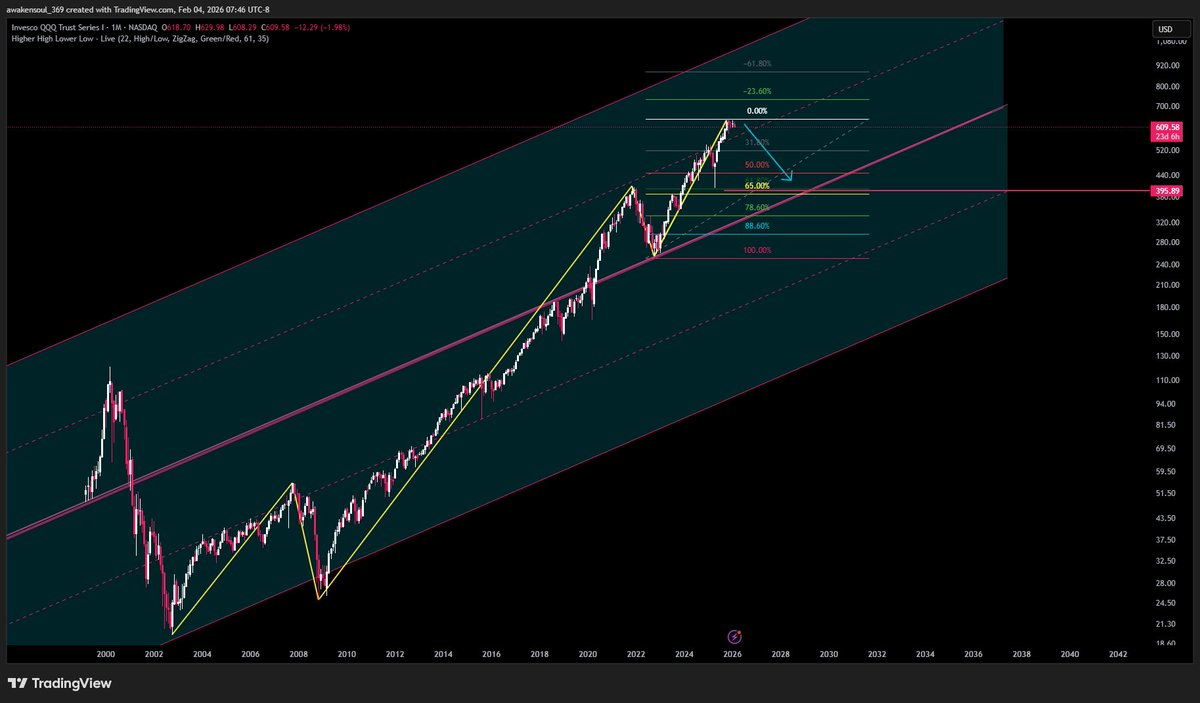
Task: Click the 180.00 price axis label
Action: [x=1168, y=307]
